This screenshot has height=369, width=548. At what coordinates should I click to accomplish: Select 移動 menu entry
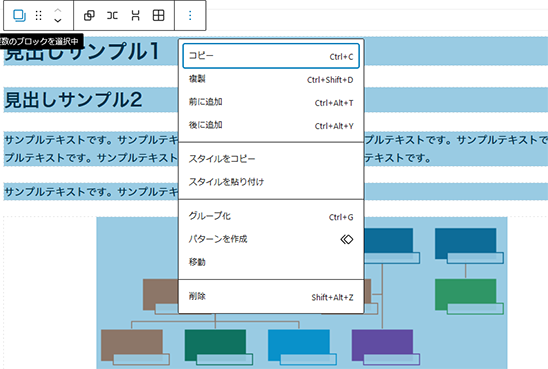[271, 262]
